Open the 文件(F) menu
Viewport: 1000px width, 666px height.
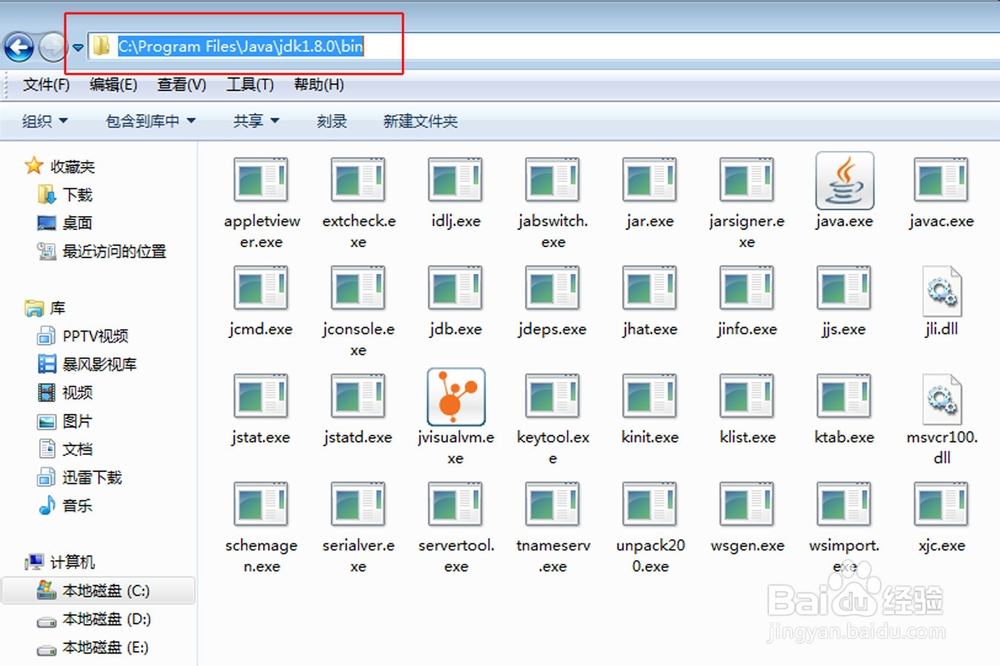point(47,84)
